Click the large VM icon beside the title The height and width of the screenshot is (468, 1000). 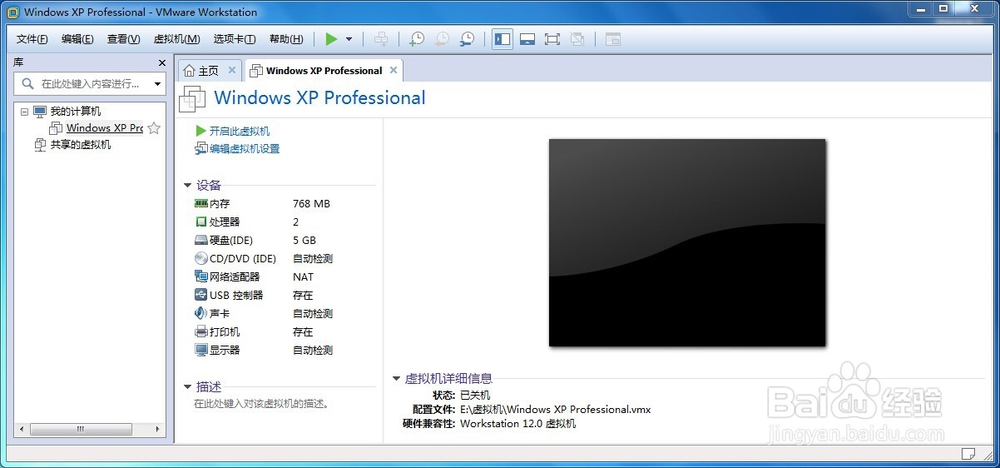coord(193,98)
